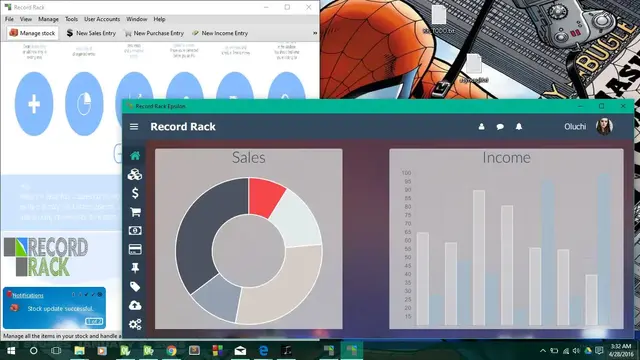Open User Accounts menu in back window
Image resolution: width=640 pixels, height=360 pixels.
coord(102,19)
